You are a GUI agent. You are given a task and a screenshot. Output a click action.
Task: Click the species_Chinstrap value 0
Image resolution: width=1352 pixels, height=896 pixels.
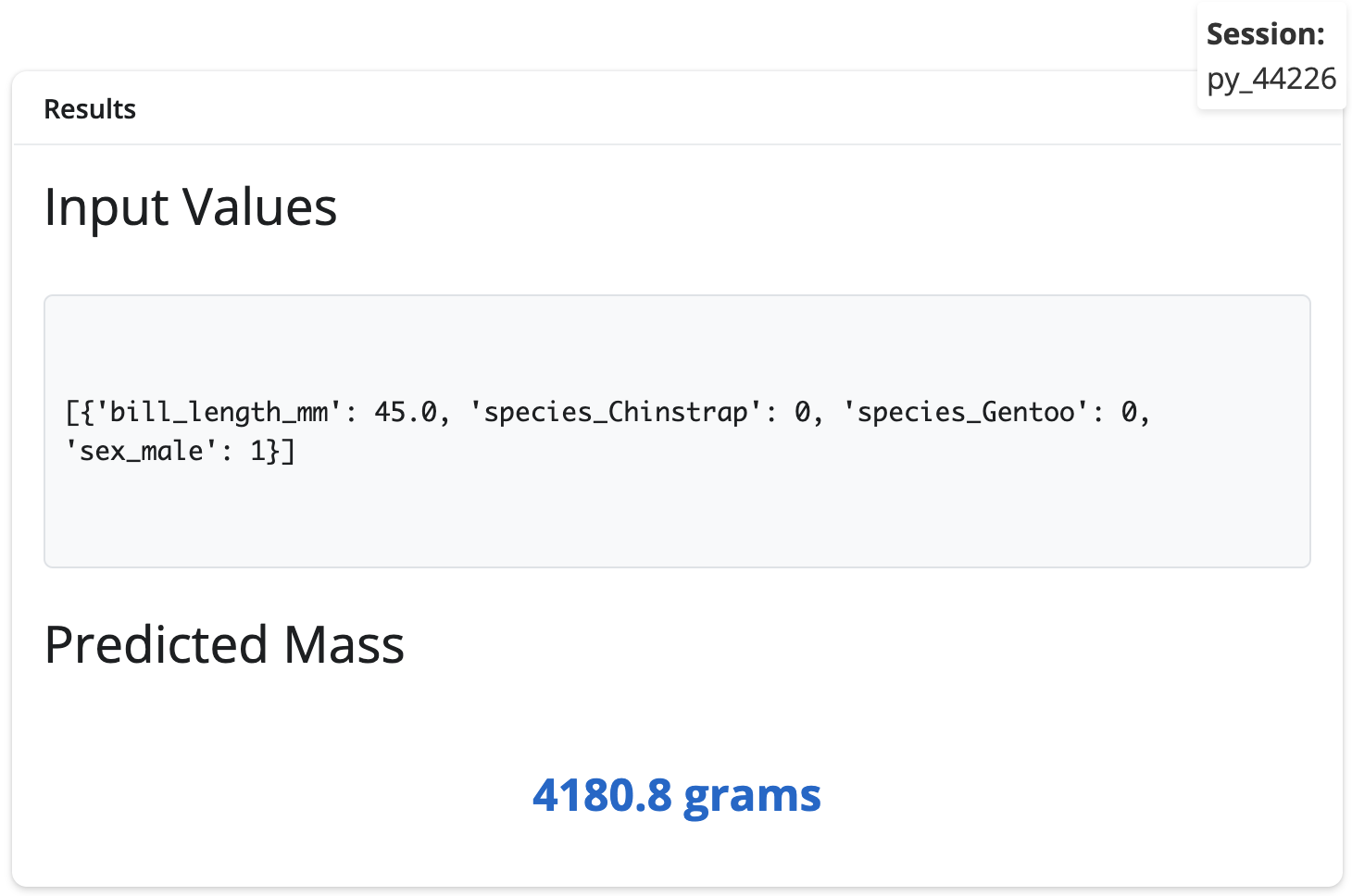pos(802,412)
